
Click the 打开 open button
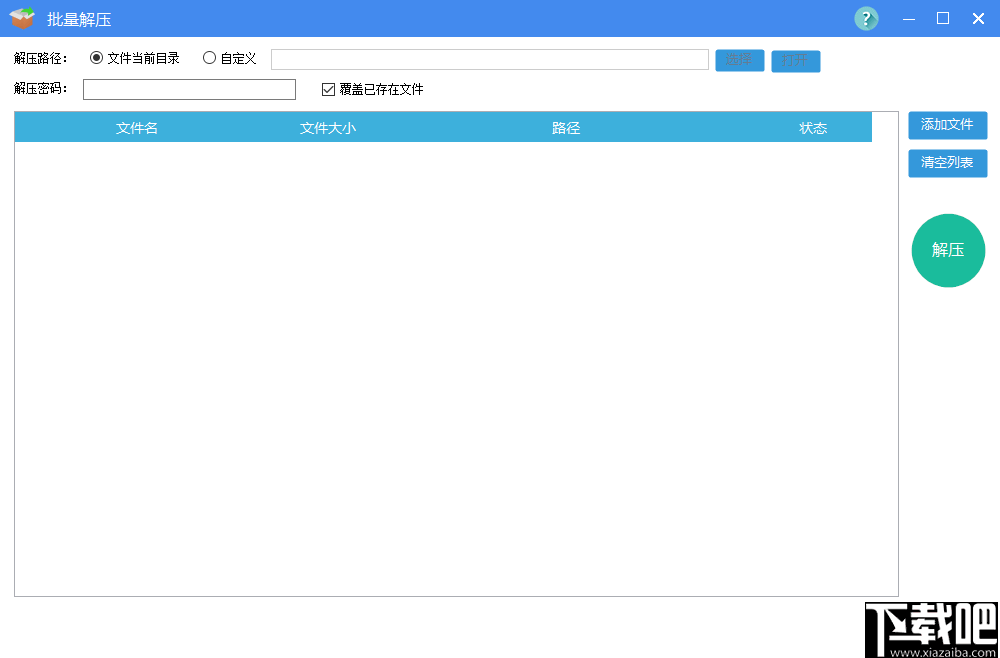click(795, 60)
